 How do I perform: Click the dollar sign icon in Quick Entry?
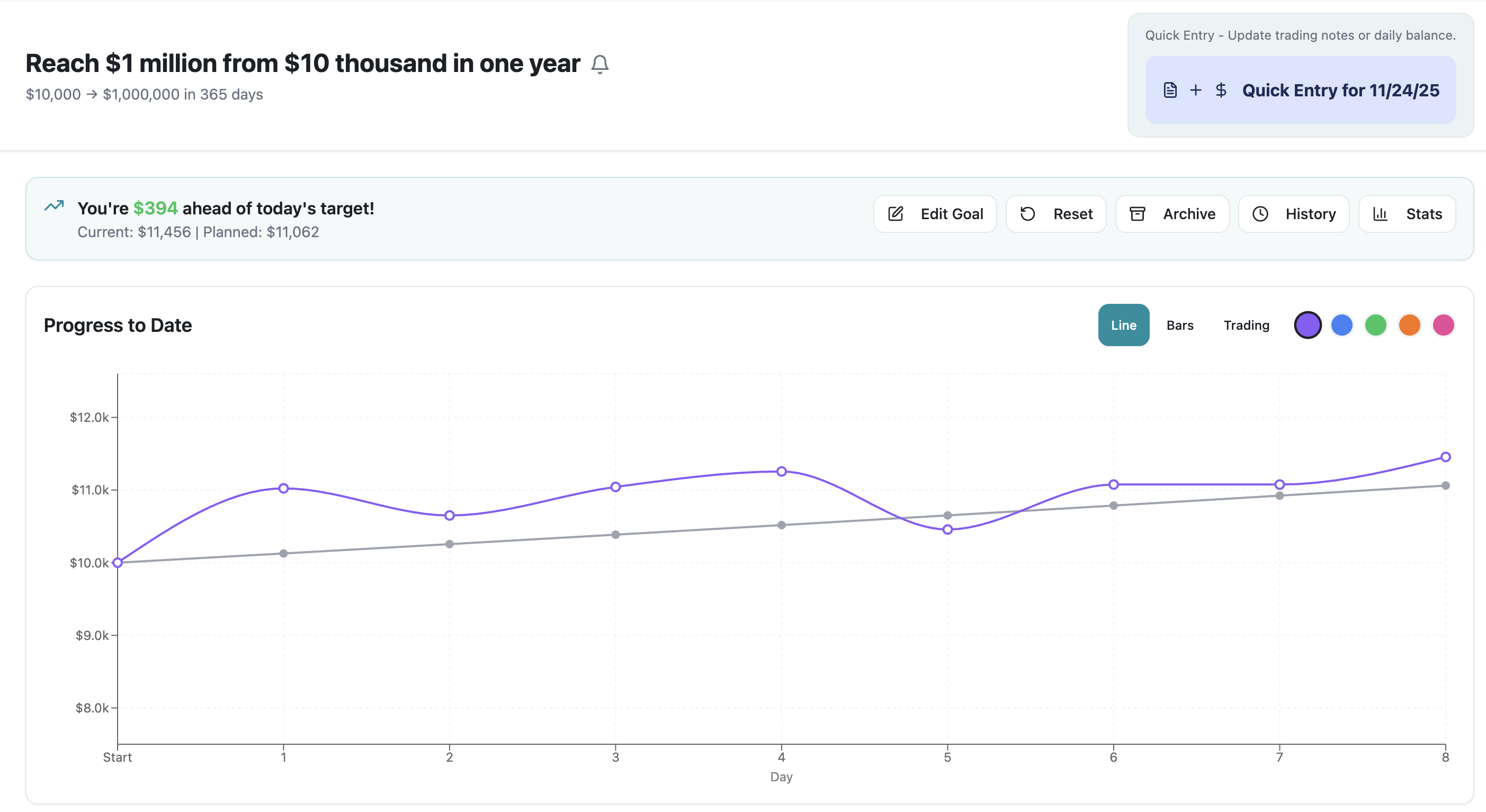point(1221,91)
